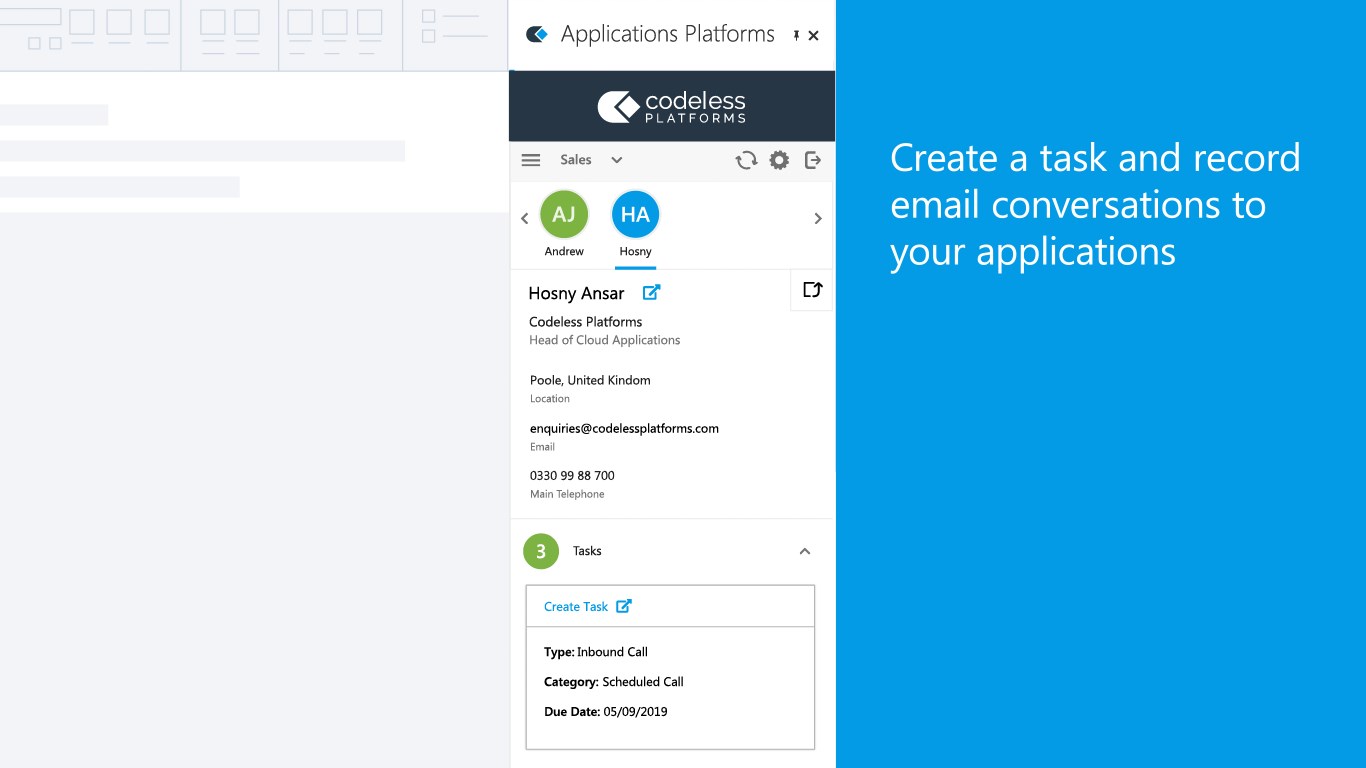Open the settings gear icon

pyautogui.click(x=779, y=160)
